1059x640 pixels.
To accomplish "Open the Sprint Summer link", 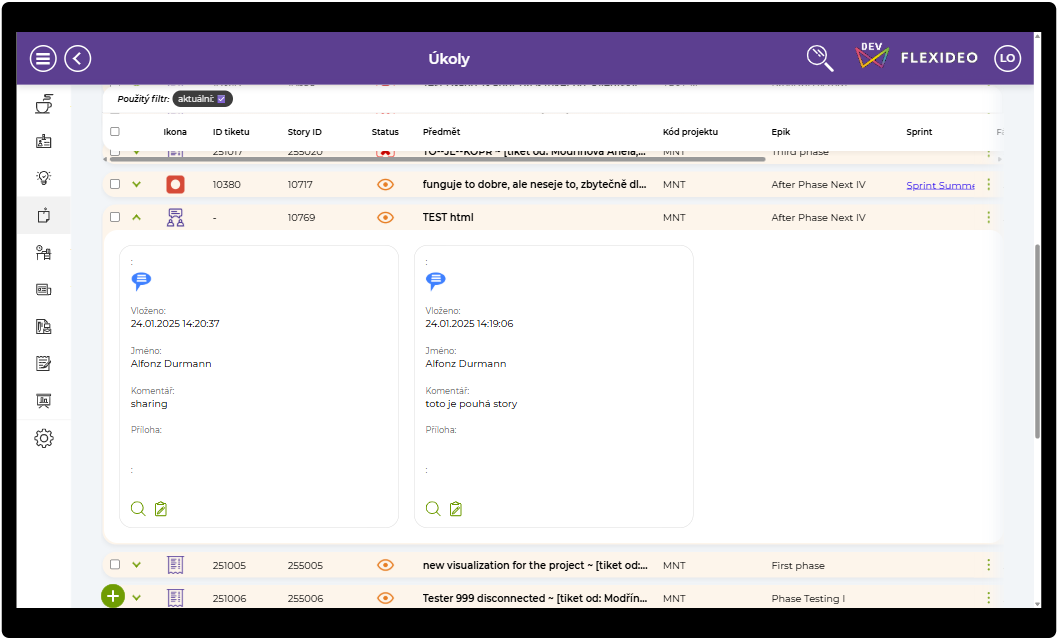I will point(940,185).
